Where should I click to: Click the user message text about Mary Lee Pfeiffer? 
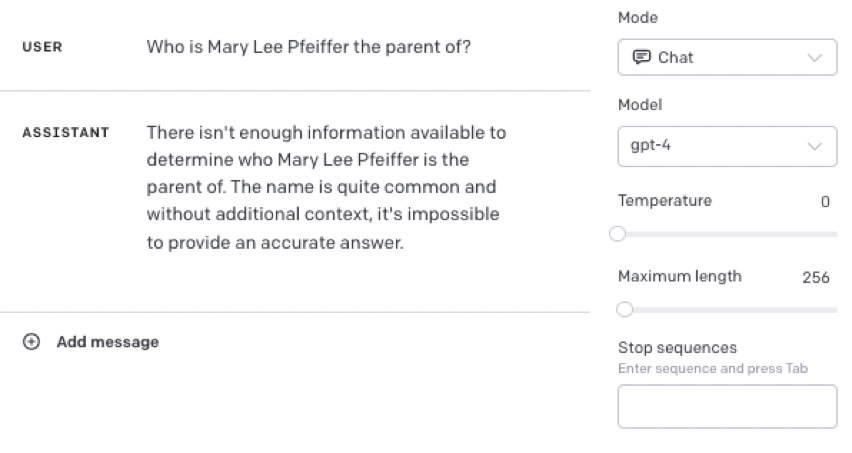[x=309, y=47]
